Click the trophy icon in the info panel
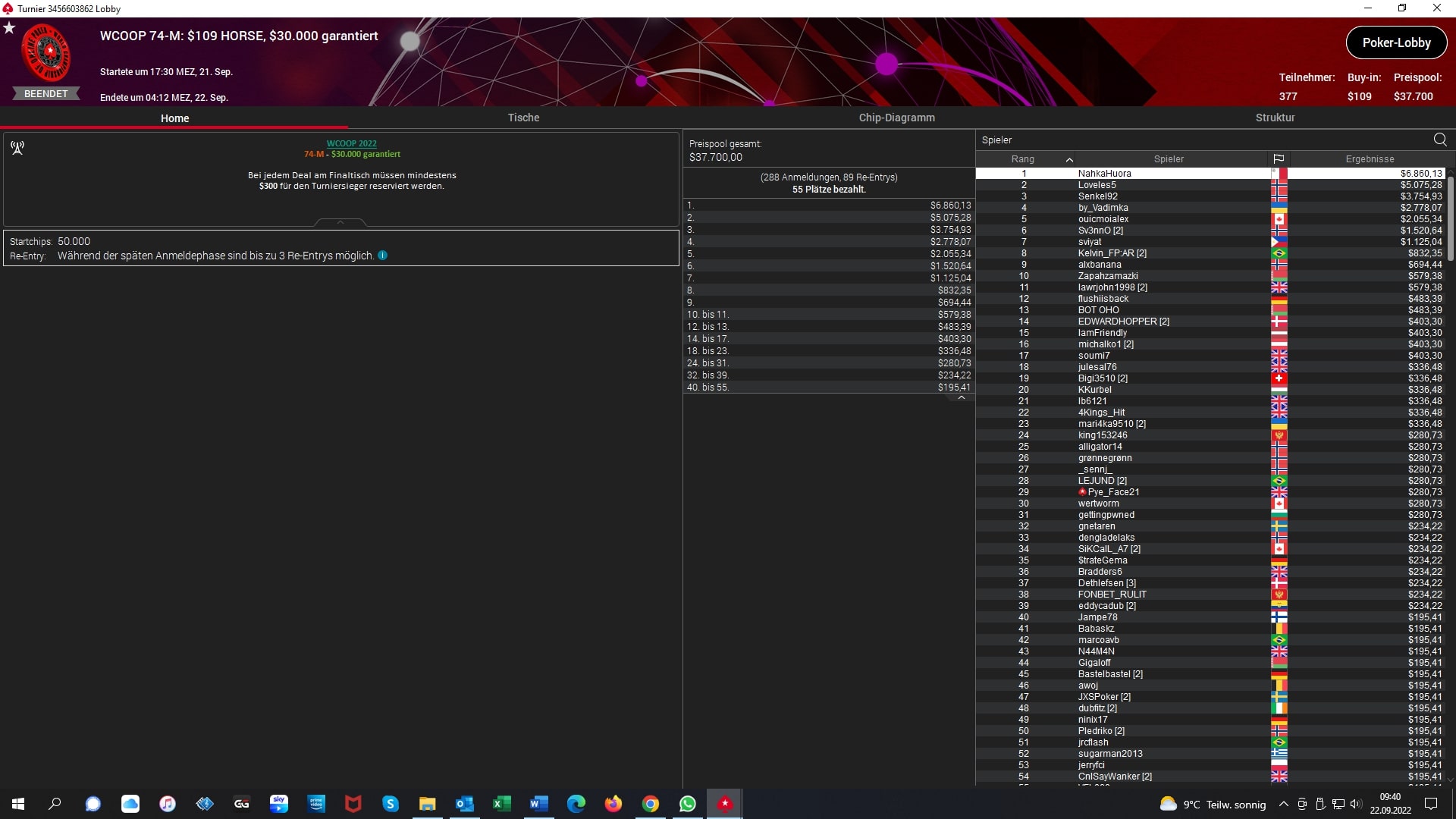Viewport: 1456px width, 819px height. [17, 148]
